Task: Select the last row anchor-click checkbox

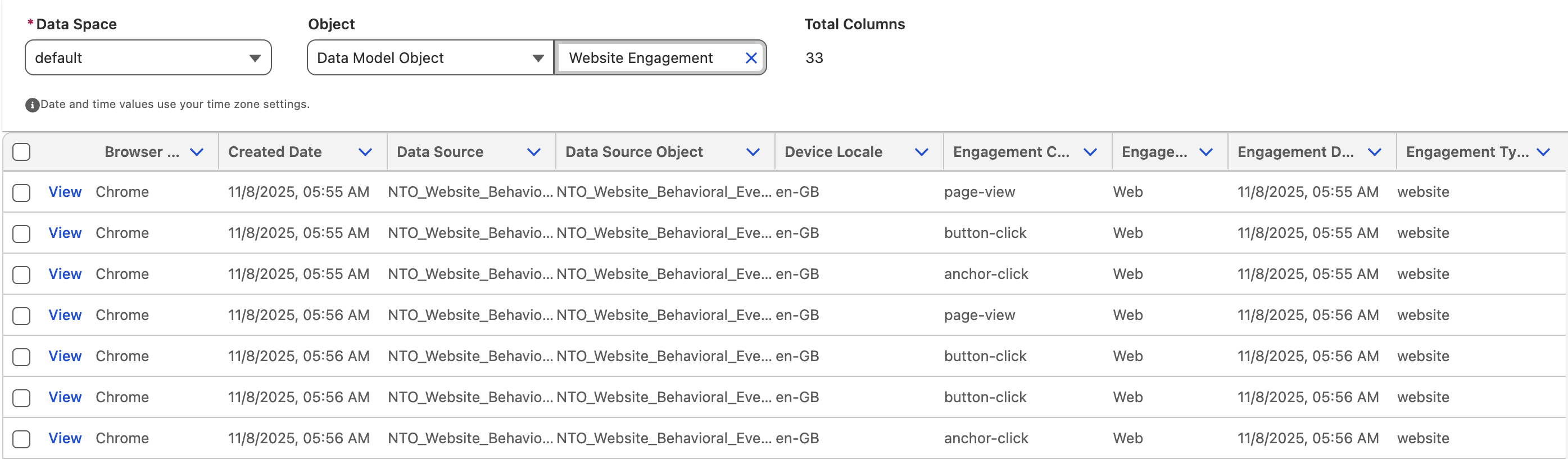Action: tap(21, 439)
